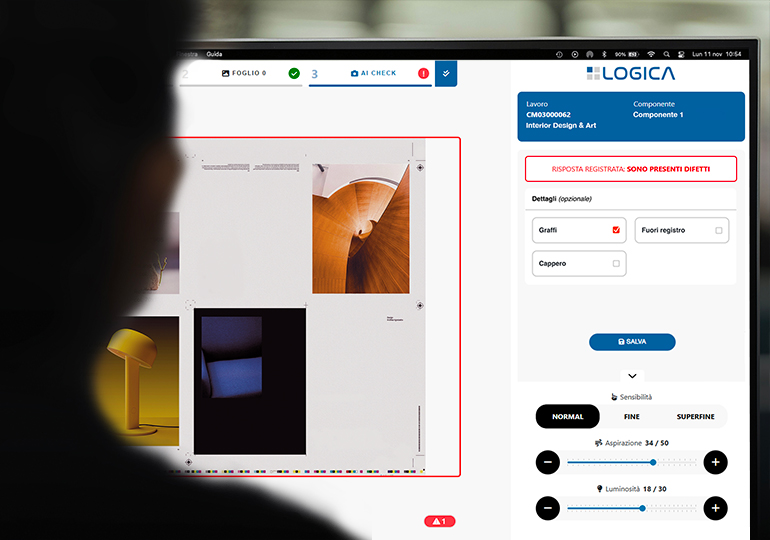Decrease Luminosità with minus button

click(548, 508)
